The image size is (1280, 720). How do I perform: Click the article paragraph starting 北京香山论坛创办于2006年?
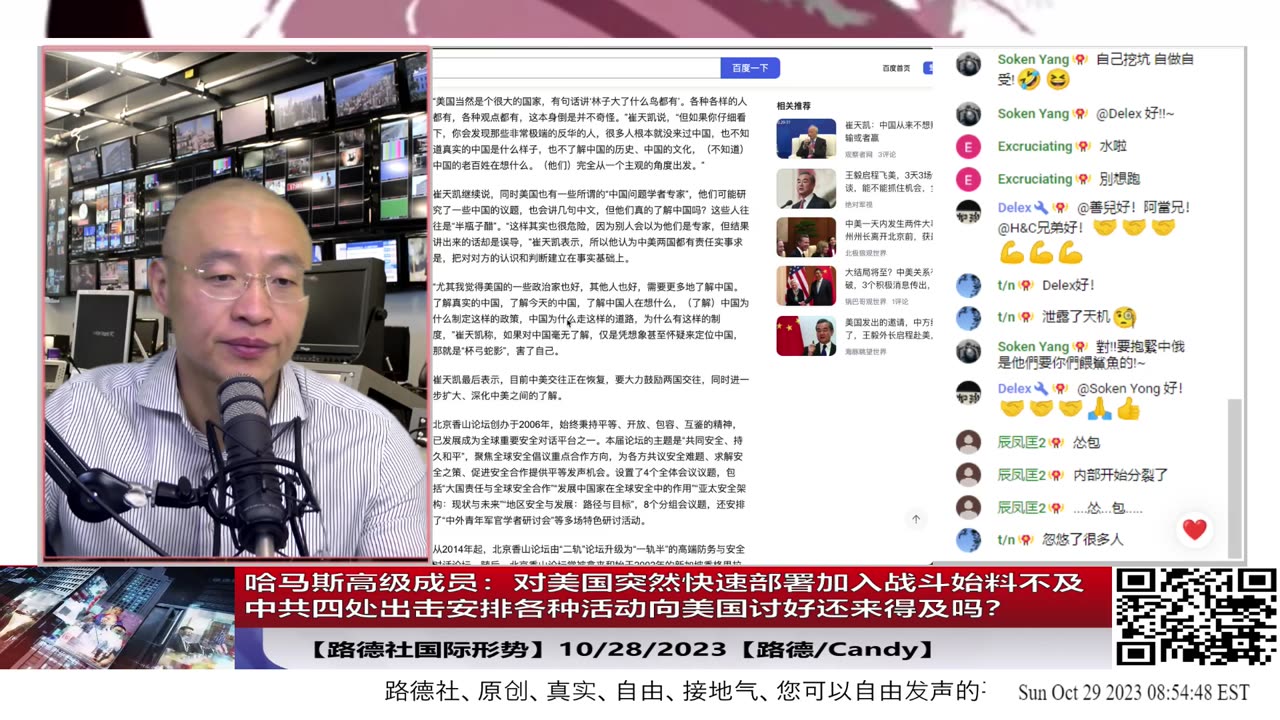pos(589,472)
